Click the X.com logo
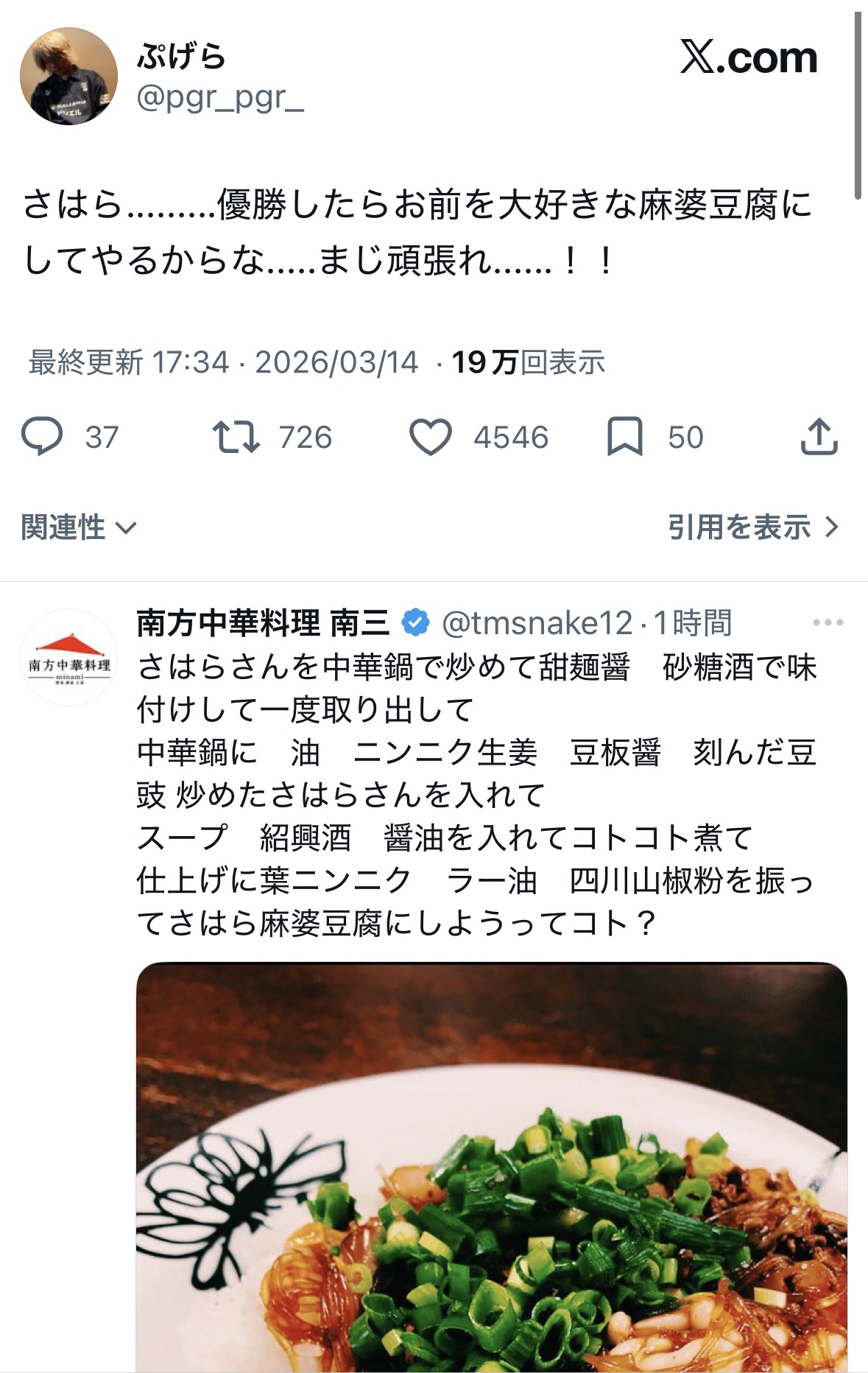Image resolution: width=868 pixels, height=1373 pixels. point(748,57)
